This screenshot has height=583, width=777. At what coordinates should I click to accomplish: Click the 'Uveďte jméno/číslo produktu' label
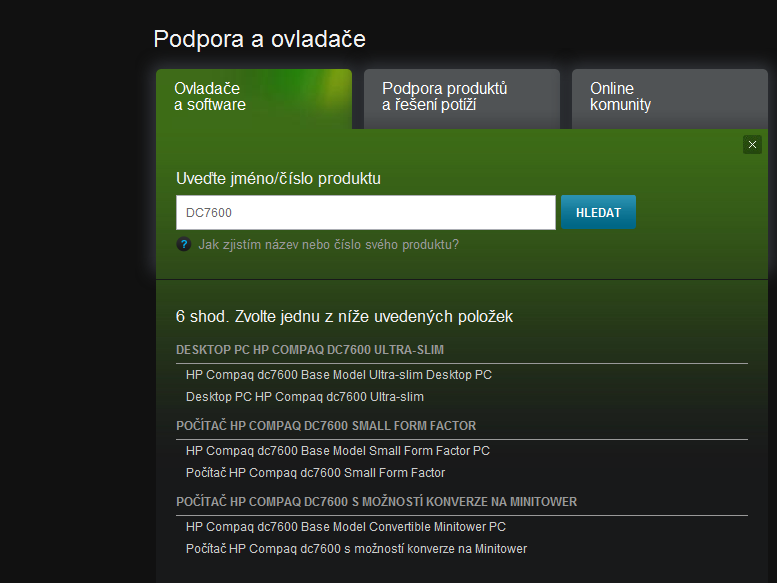278,178
